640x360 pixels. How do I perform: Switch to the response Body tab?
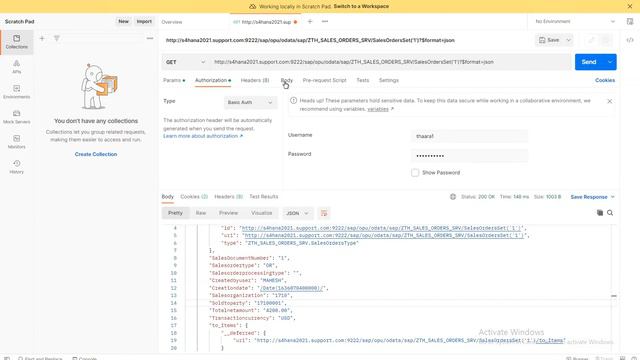pos(167,197)
